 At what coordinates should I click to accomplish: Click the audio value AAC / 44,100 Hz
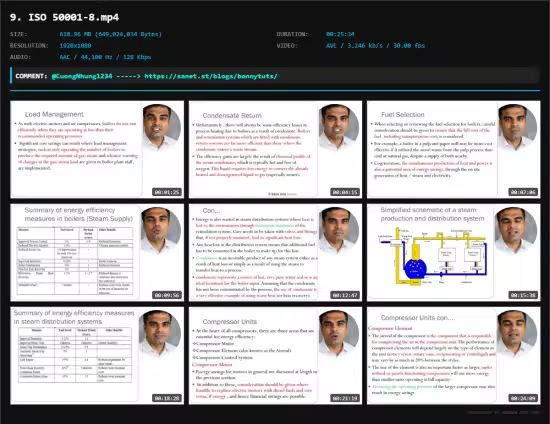coord(105,57)
